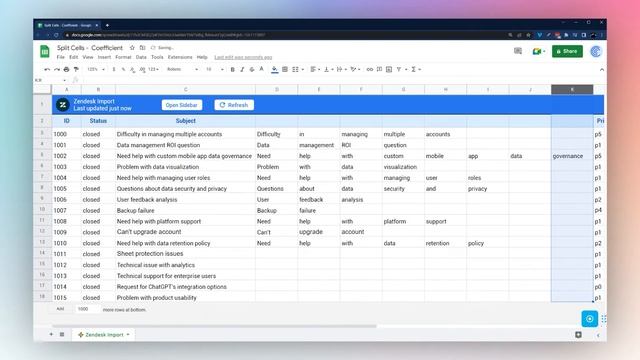Image resolution: width=640 pixels, height=360 pixels.
Task: Open the fill color picker
Action: point(275,69)
